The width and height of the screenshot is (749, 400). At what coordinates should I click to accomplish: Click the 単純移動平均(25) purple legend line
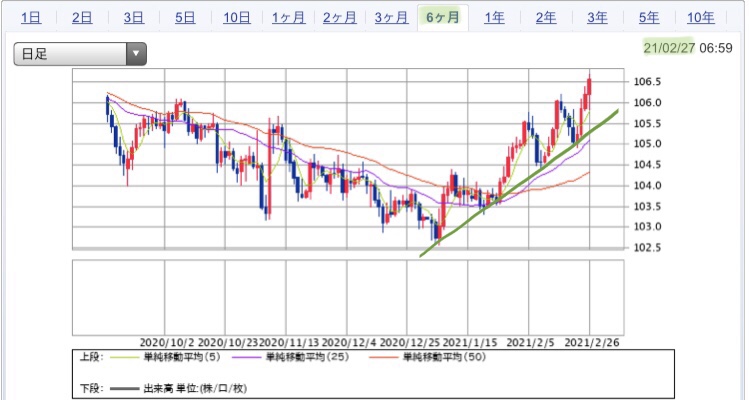247,357
